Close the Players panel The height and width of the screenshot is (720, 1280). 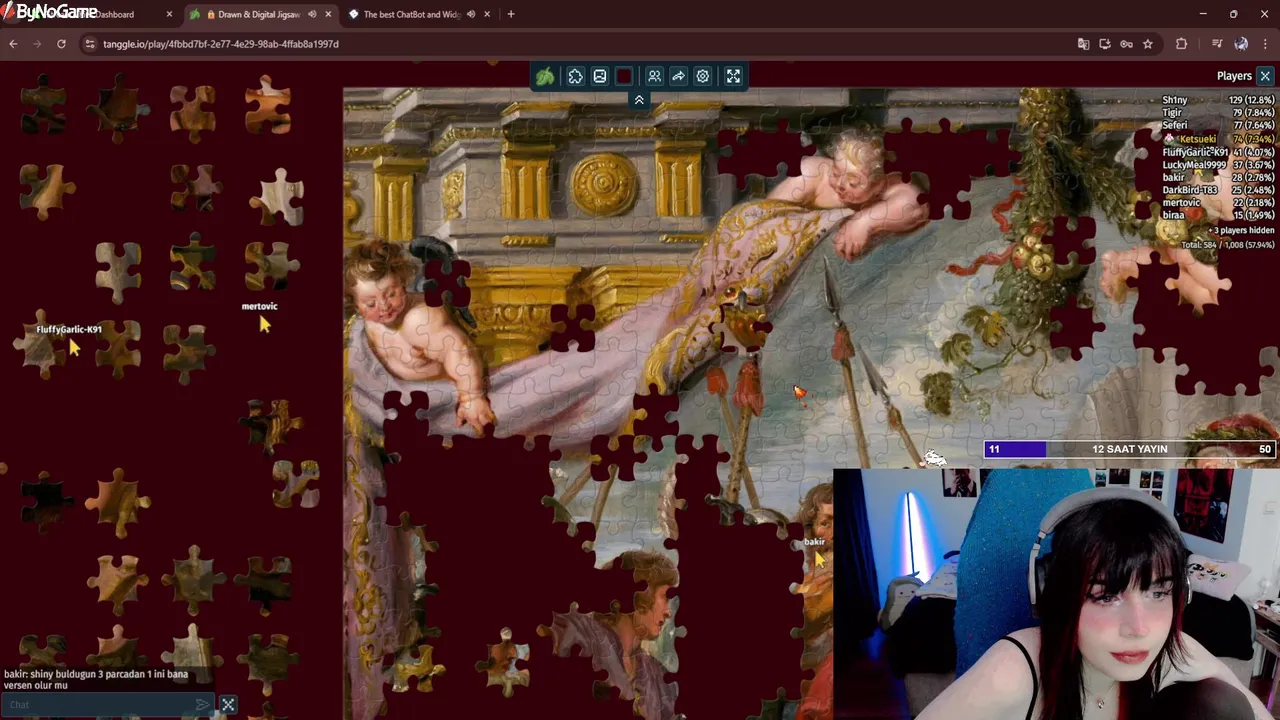point(1265,76)
